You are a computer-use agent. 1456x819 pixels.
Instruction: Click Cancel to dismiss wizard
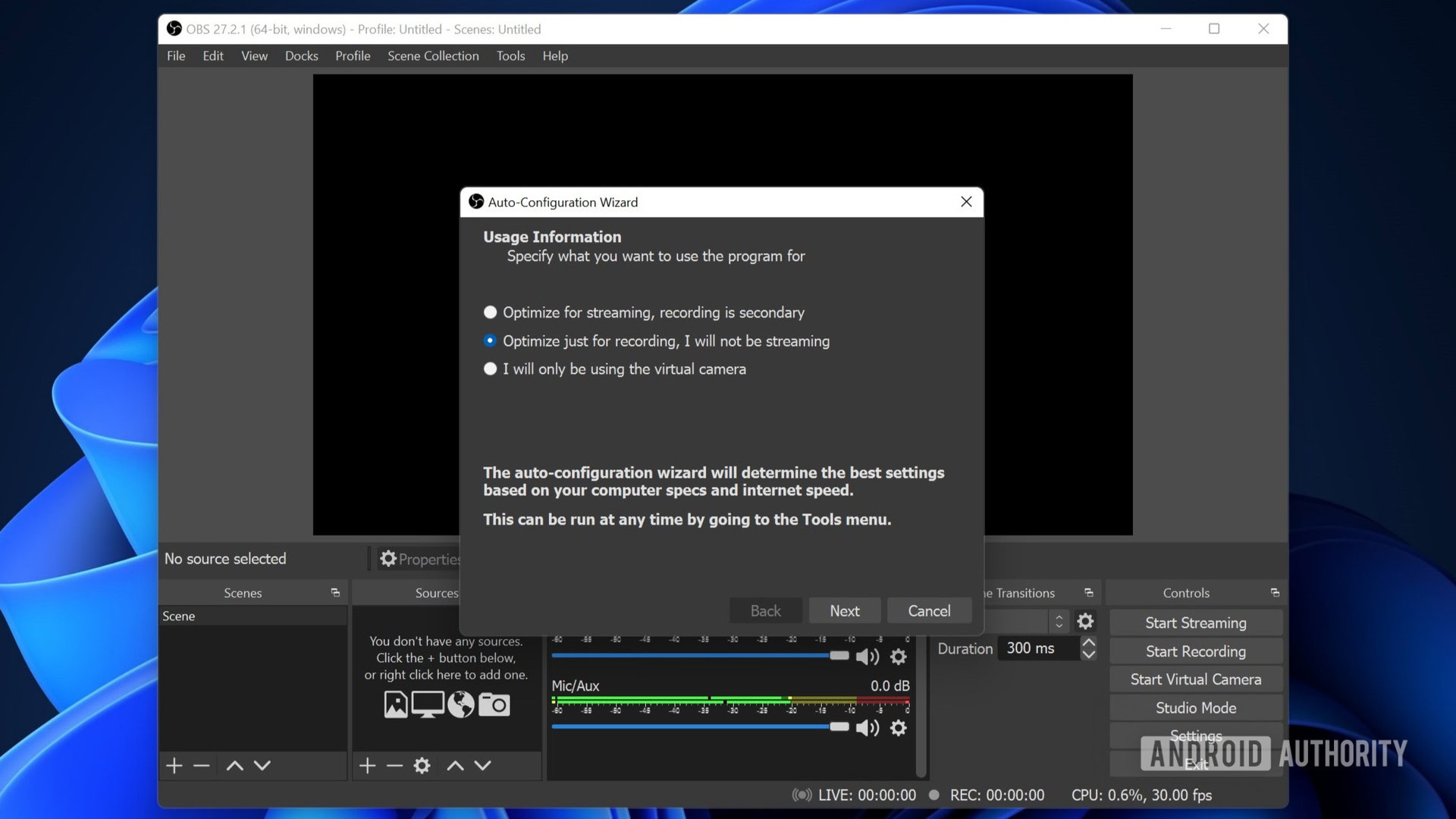point(928,610)
